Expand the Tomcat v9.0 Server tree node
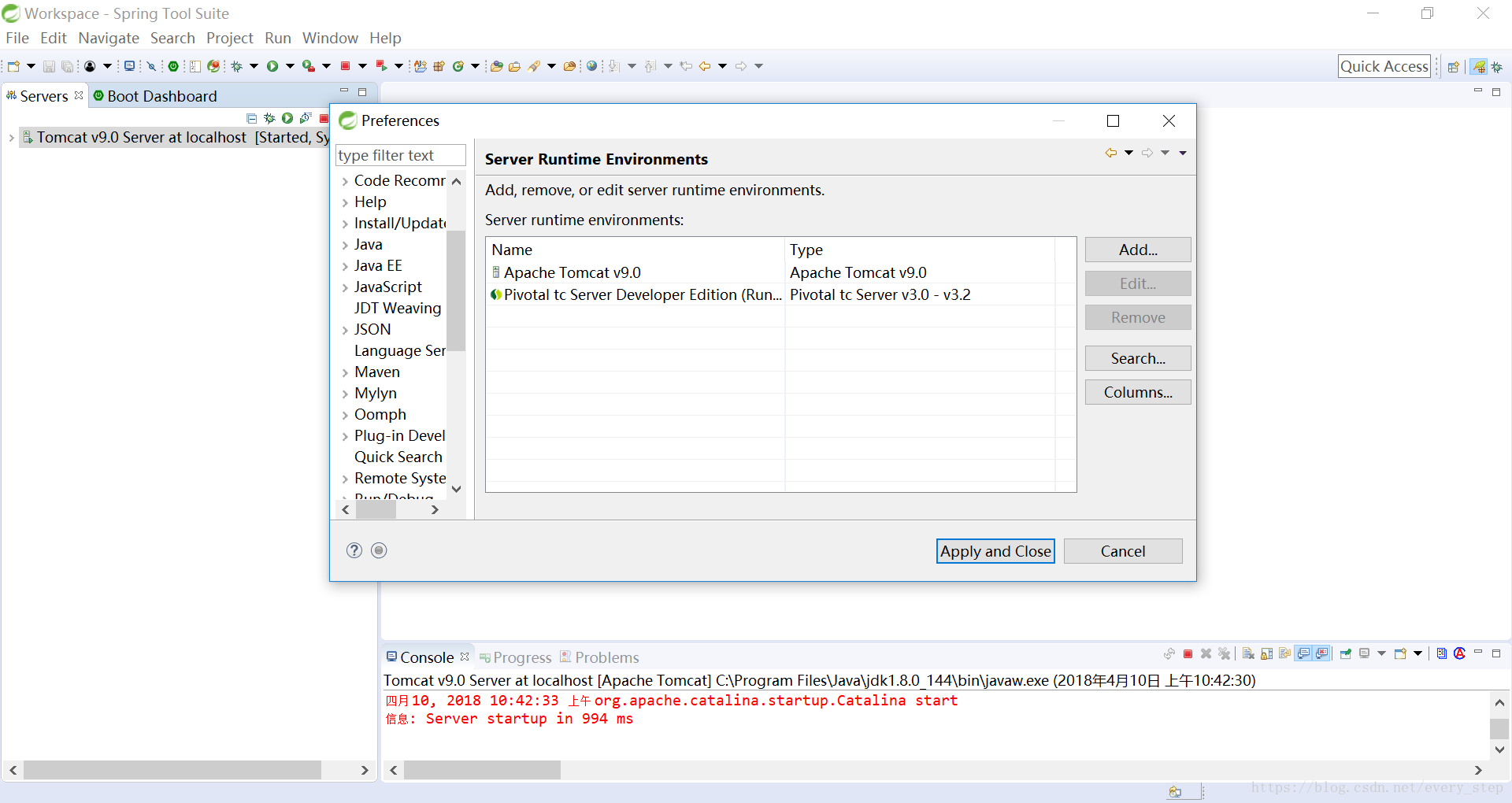Image resolution: width=1512 pixels, height=803 pixels. [x=11, y=138]
